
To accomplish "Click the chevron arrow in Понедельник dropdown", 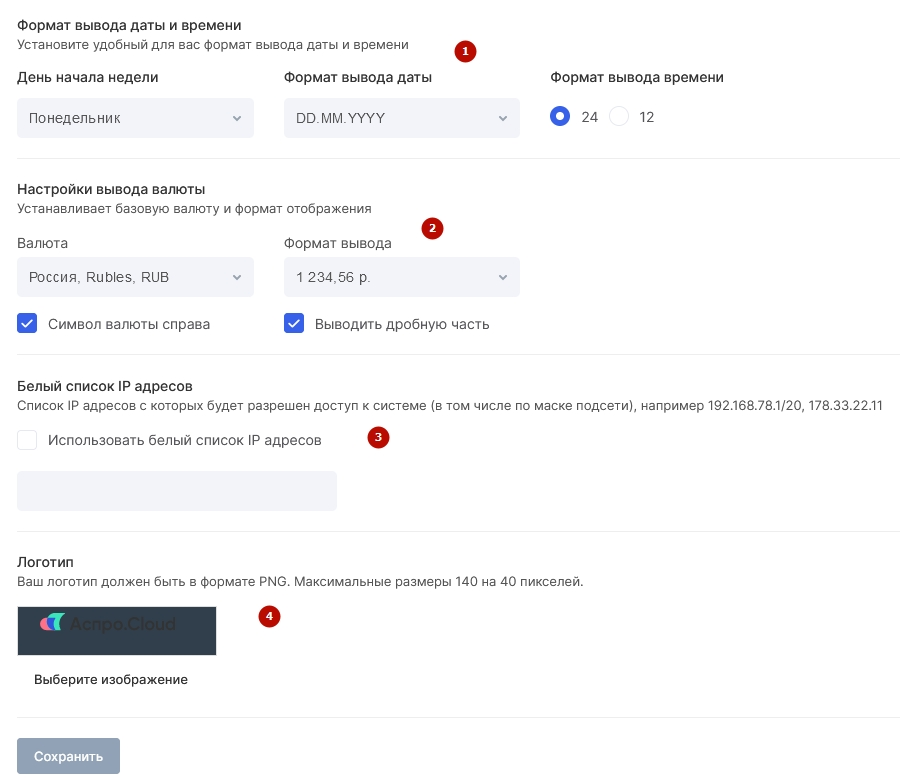I will point(236,118).
